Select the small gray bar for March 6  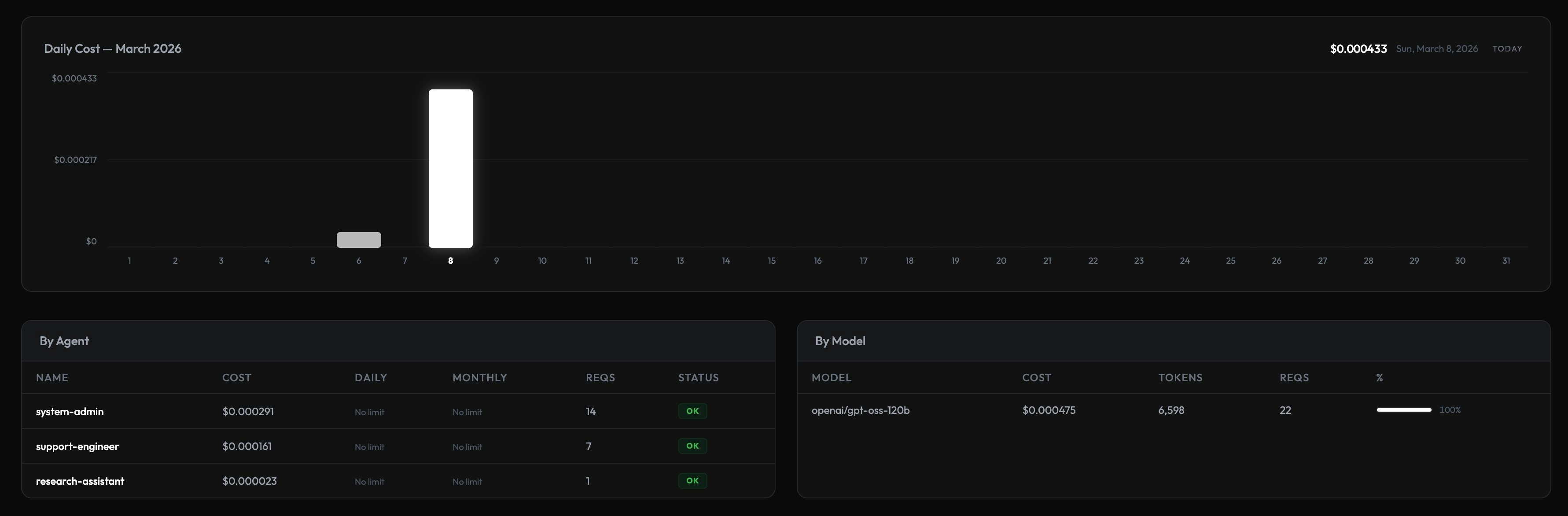tap(358, 240)
